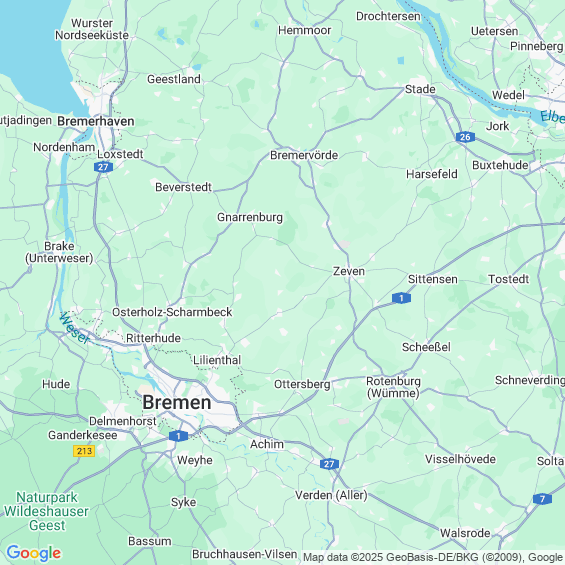Viewport: 565px width, 565px height.
Task: Click the yellow 213 road shield
Action: (x=84, y=451)
